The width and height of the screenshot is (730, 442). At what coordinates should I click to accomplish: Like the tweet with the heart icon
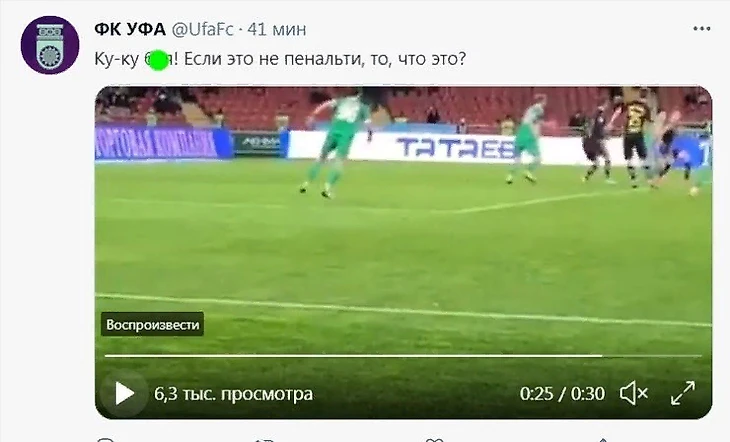pyautogui.click(x=434, y=439)
